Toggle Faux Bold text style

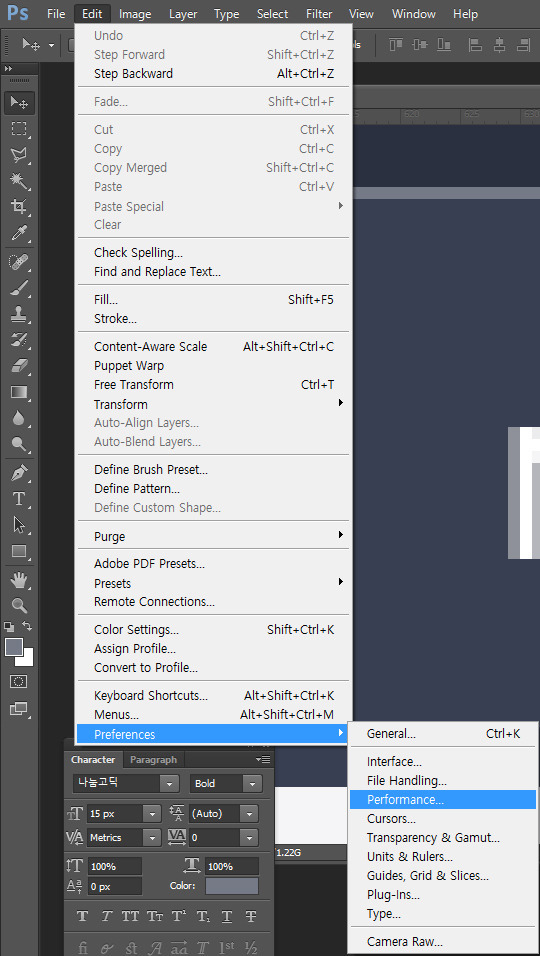pyautogui.click(x=82, y=916)
